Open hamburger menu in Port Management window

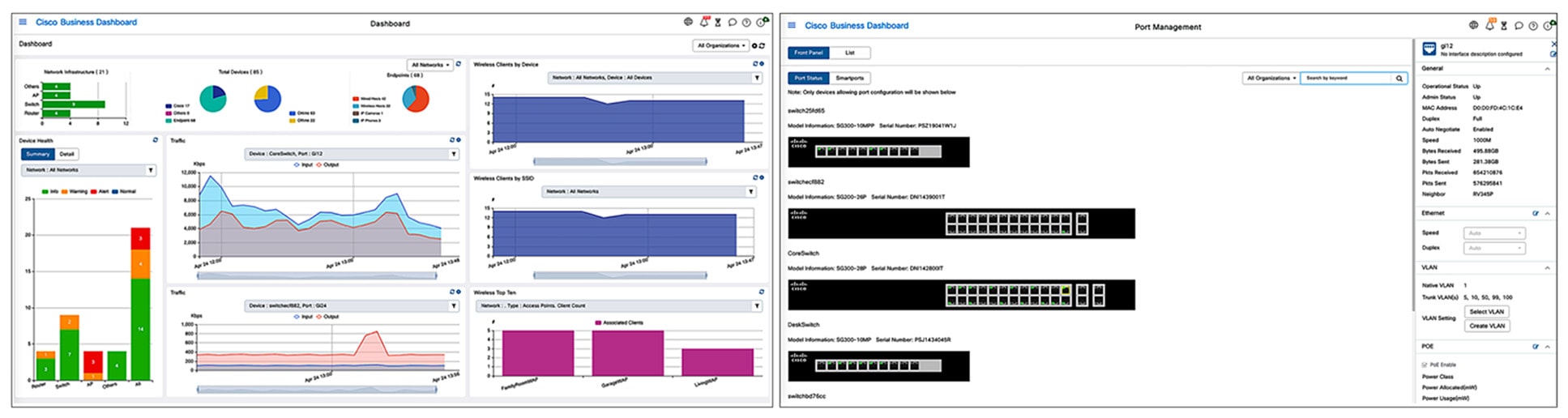792,25
